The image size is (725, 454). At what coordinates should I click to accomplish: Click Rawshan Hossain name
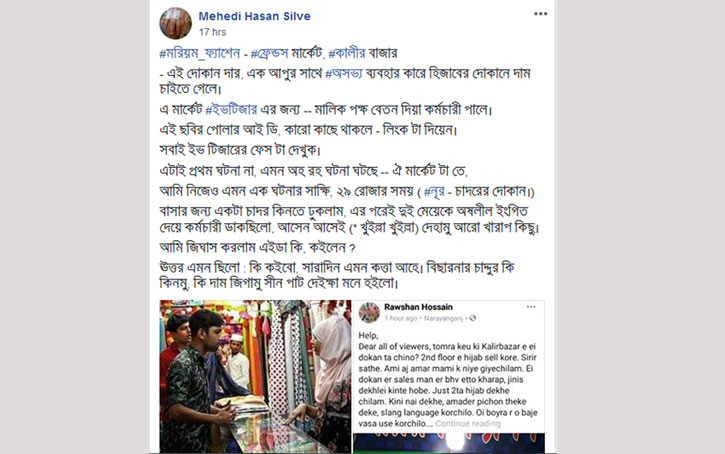point(418,307)
